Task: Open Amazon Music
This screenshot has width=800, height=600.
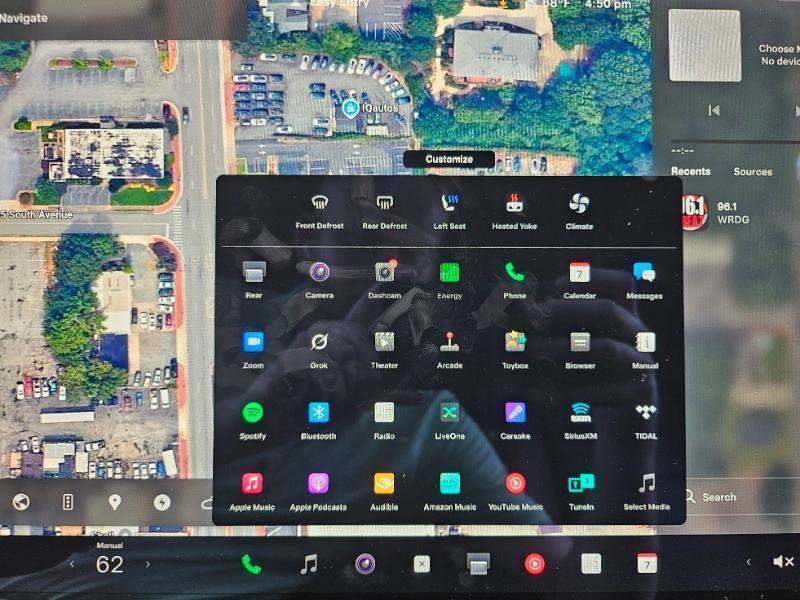Action: 450,491
